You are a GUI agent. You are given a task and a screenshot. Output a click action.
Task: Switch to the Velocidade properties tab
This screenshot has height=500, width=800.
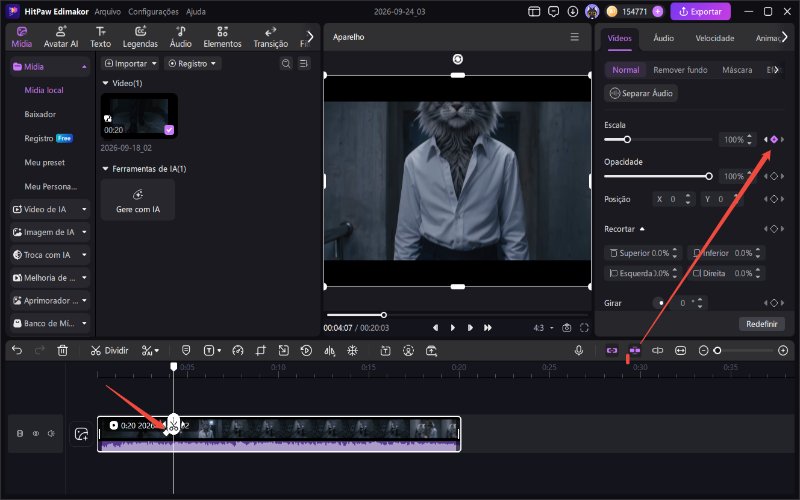(x=715, y=38)
